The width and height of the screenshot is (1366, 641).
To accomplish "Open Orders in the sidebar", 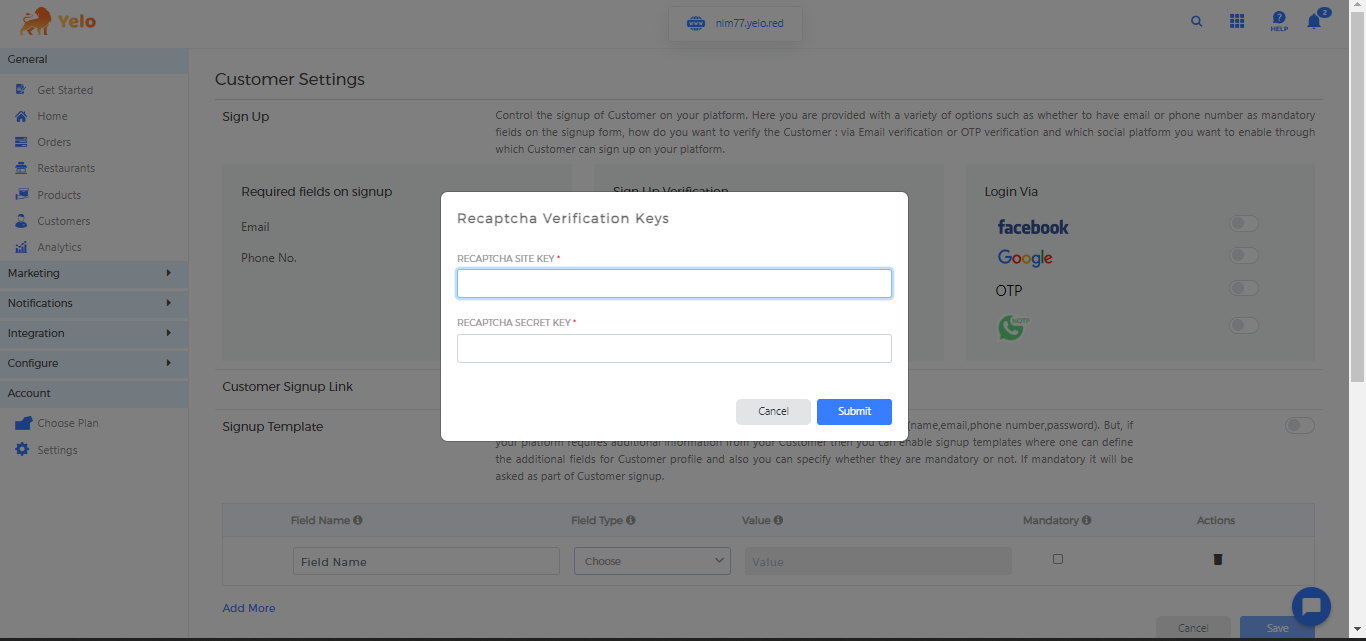I will (54, 142).
